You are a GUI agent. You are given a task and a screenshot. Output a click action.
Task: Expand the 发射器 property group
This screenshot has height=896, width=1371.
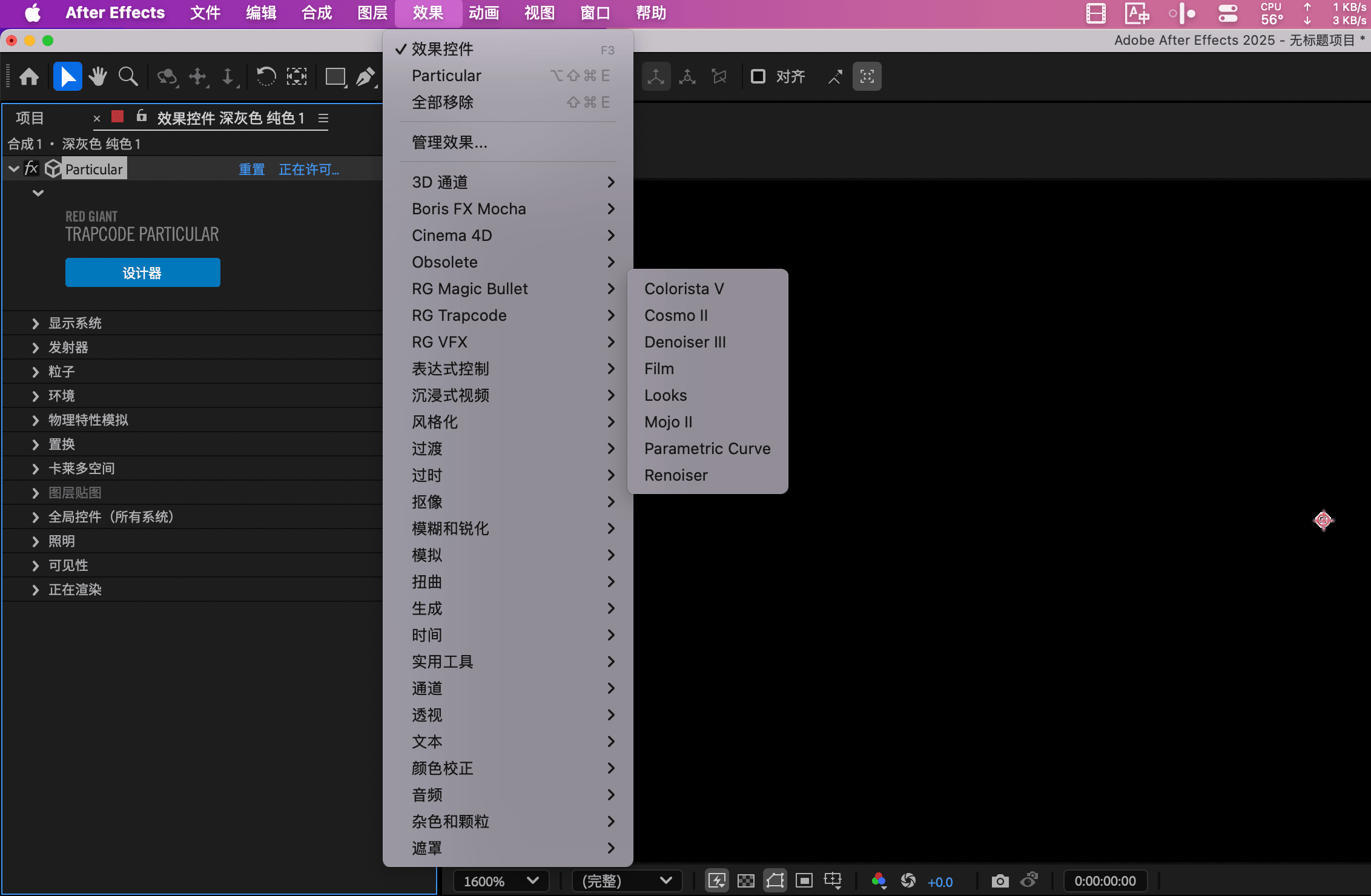[36, 348]
